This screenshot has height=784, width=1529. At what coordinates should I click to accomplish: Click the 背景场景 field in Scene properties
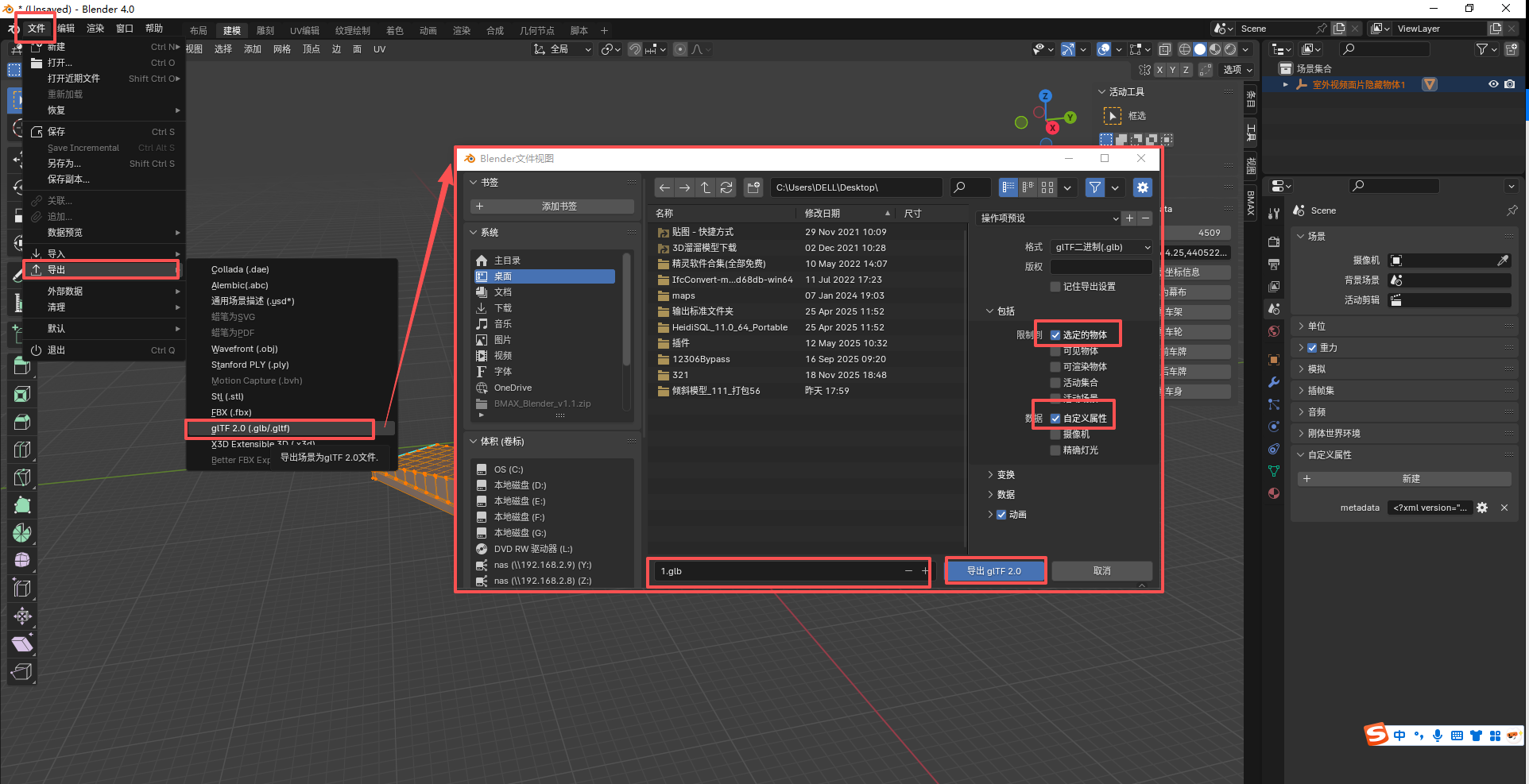pyautogui.click(x=1449, y=280)
